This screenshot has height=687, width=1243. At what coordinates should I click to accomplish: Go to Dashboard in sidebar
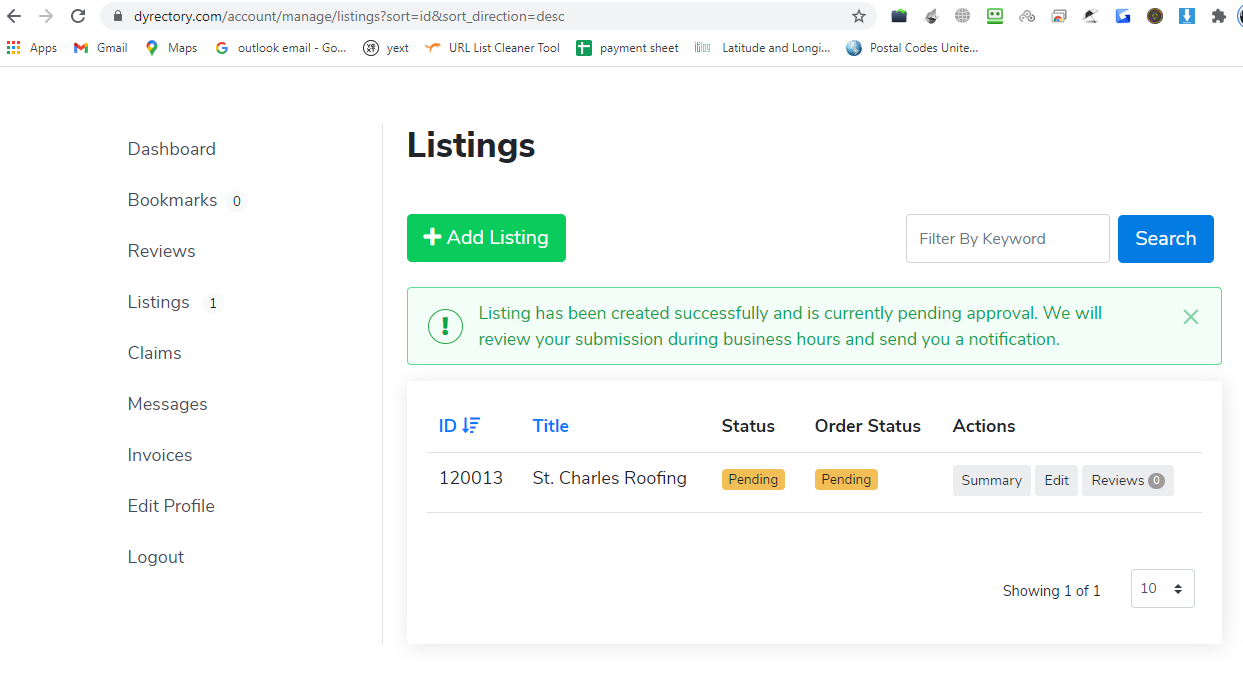point(171,149)
